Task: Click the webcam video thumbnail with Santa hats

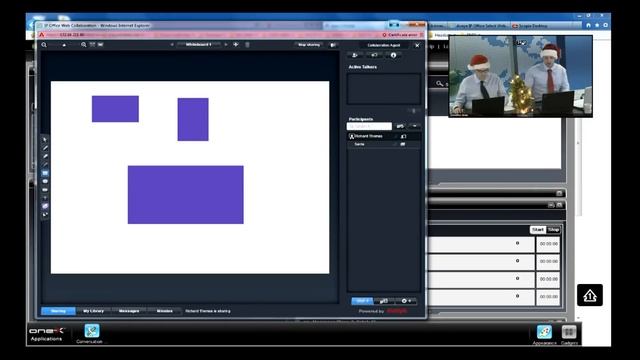Action: pos(520,76)
